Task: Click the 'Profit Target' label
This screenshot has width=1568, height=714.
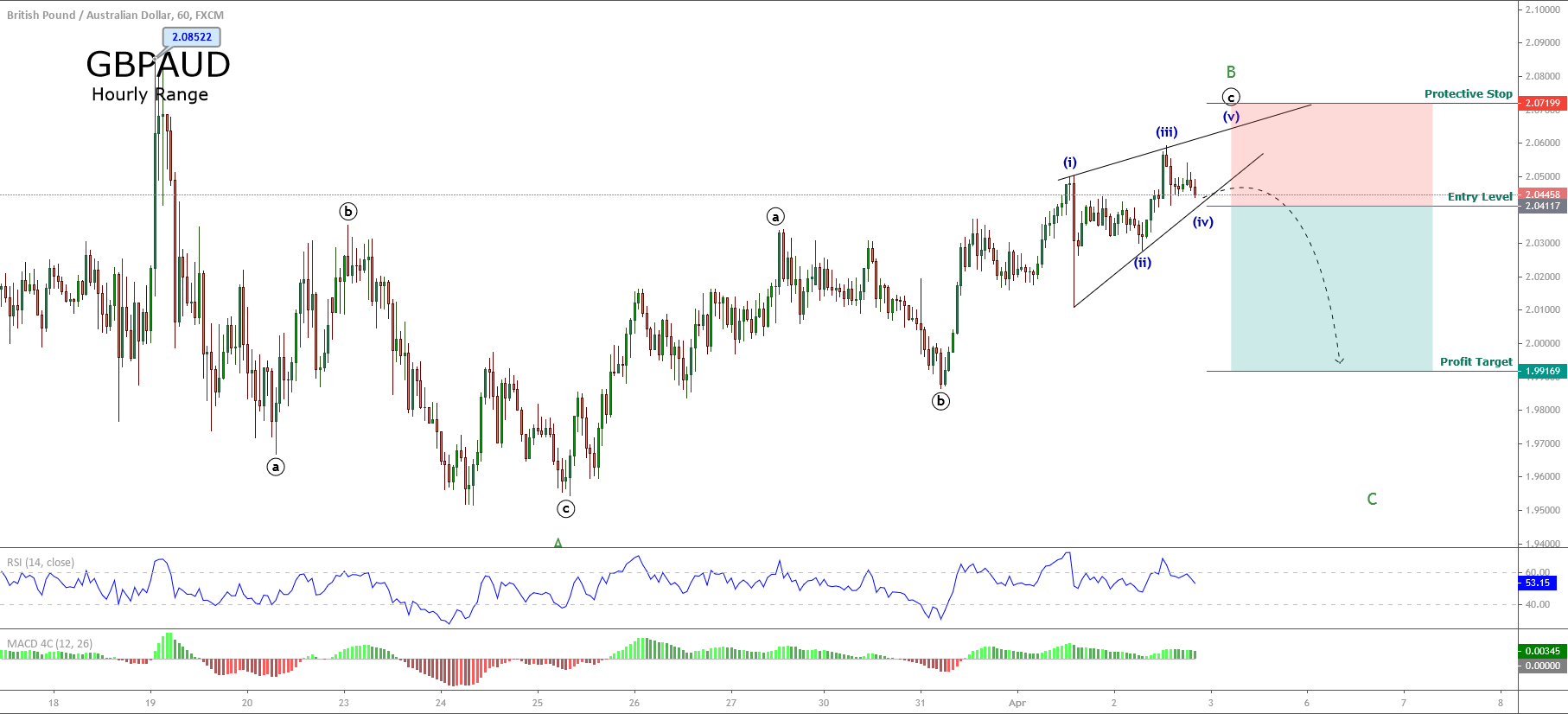Action: (1476, 361)
